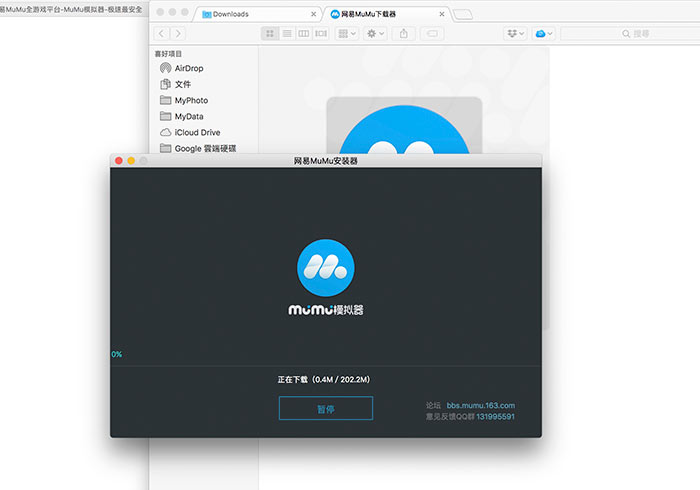Open the Finder action gear menu
The height and width of the screenshot is (490, 700).
pyautogui.click(x=375, y=33)
